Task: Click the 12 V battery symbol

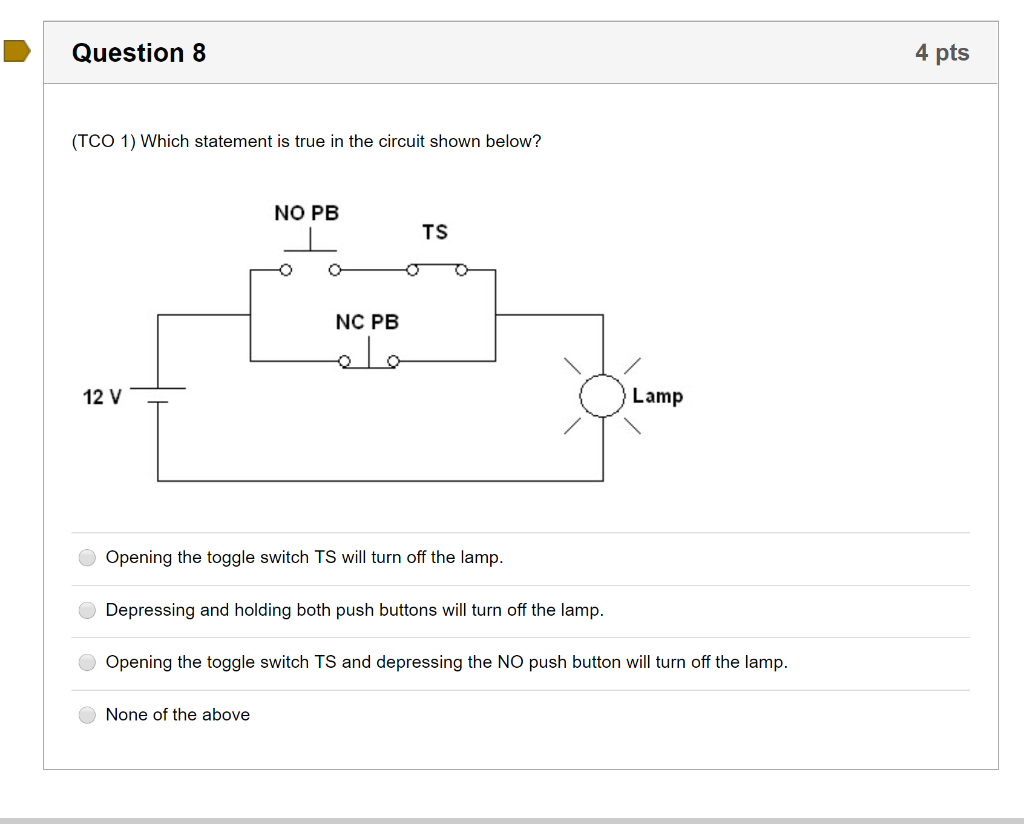Action: tap(157, 396)
